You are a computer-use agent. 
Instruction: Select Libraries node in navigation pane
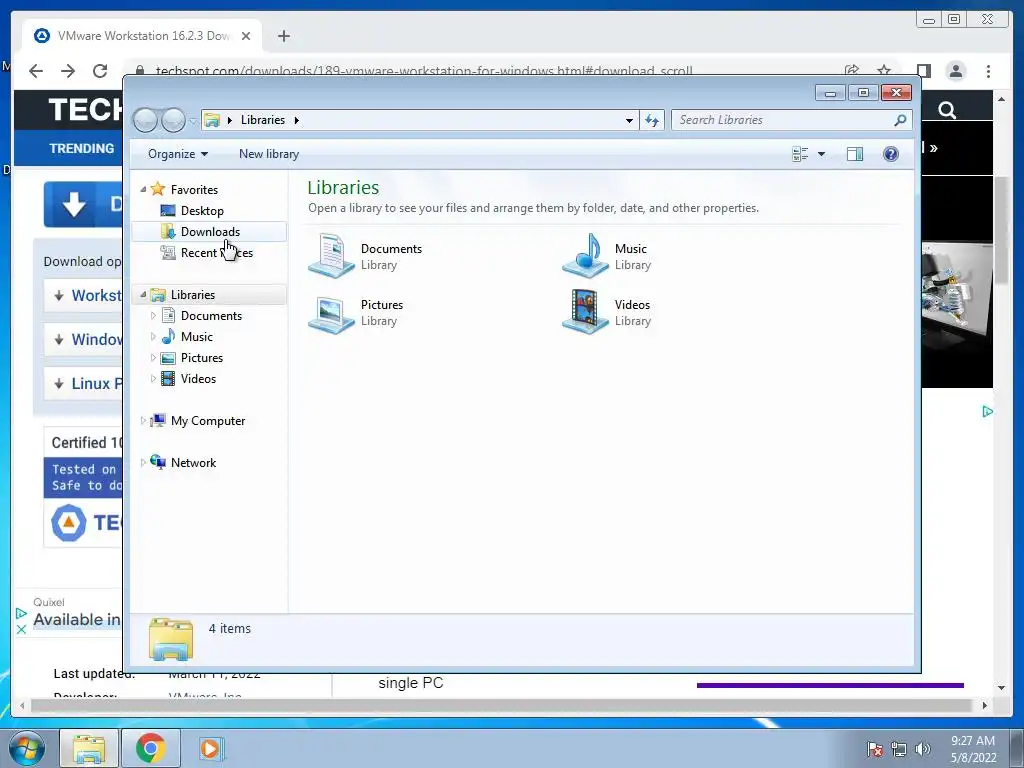193,295
